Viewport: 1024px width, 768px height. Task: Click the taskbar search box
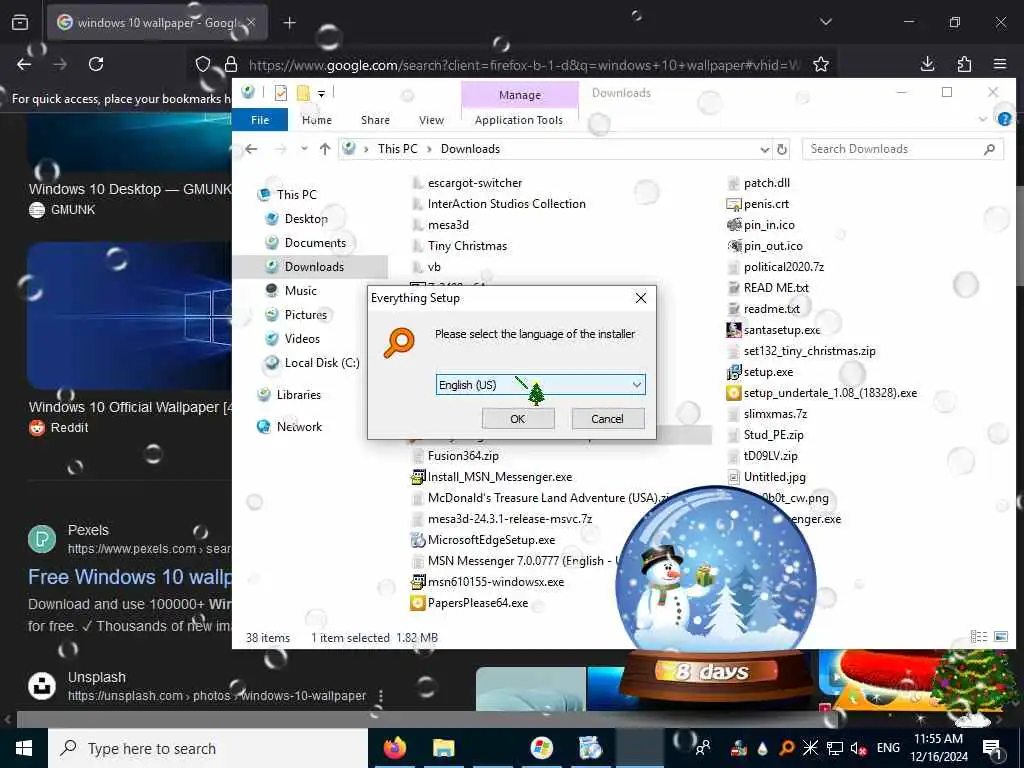(x=208, y=748)
